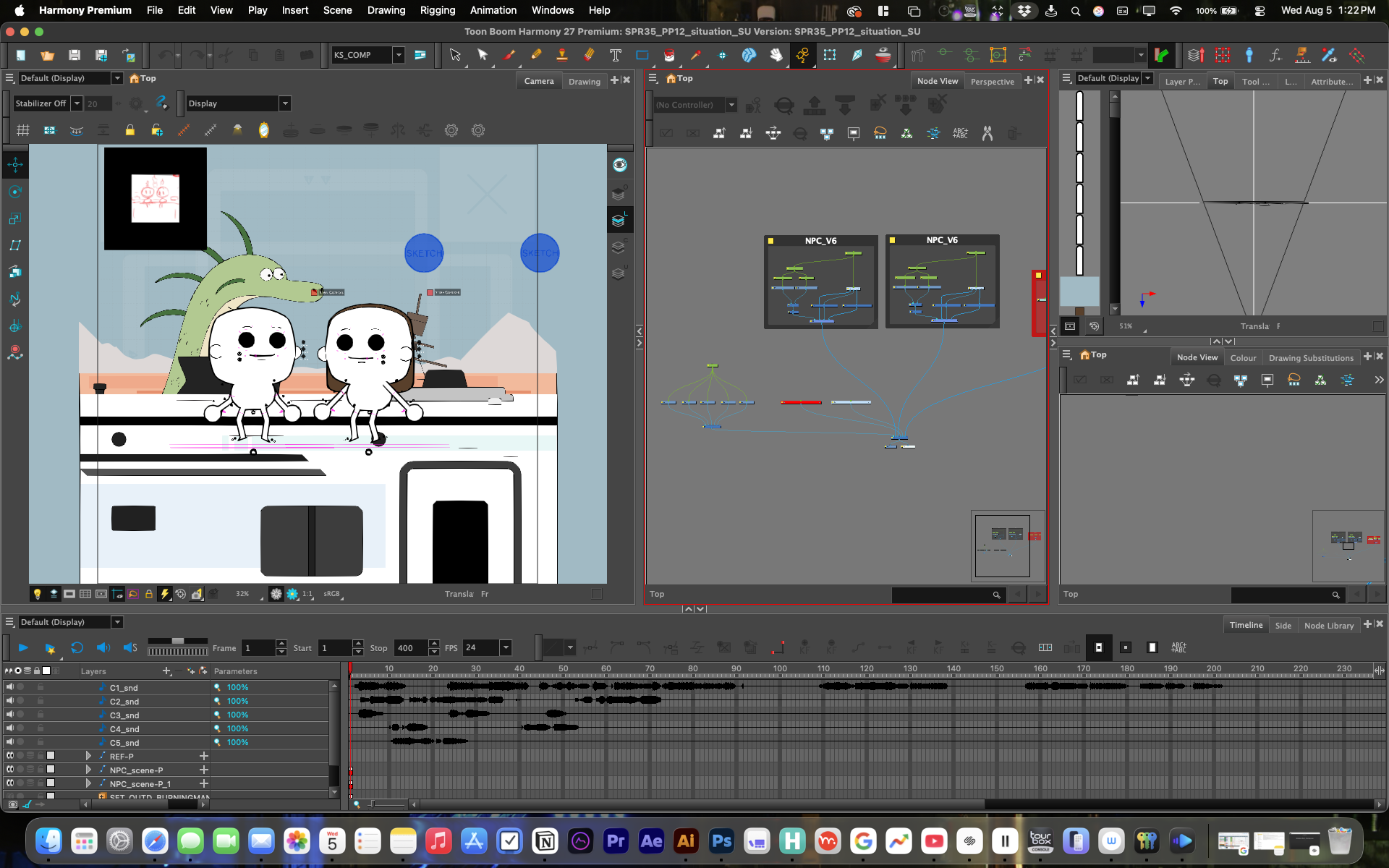Click the Save icon in the File toolbar
This screenshot has height=868, width=1389.
(x=75, y=55)
